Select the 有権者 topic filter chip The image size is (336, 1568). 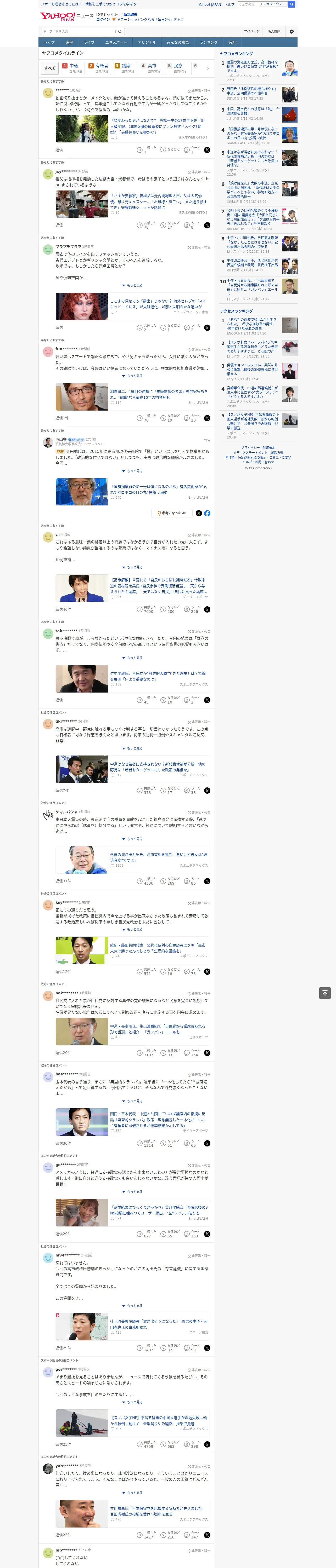coord(99,68)
